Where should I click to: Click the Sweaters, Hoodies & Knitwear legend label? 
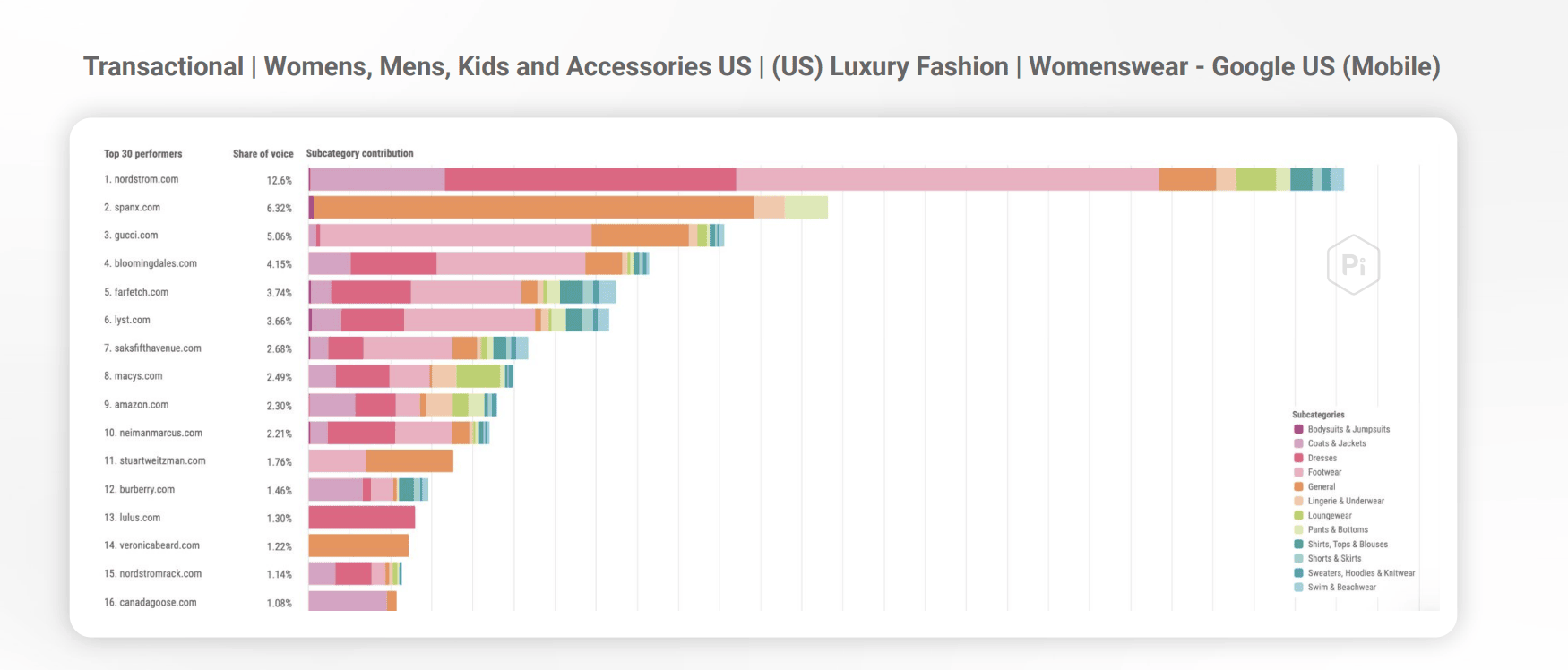pos(1361,573)
